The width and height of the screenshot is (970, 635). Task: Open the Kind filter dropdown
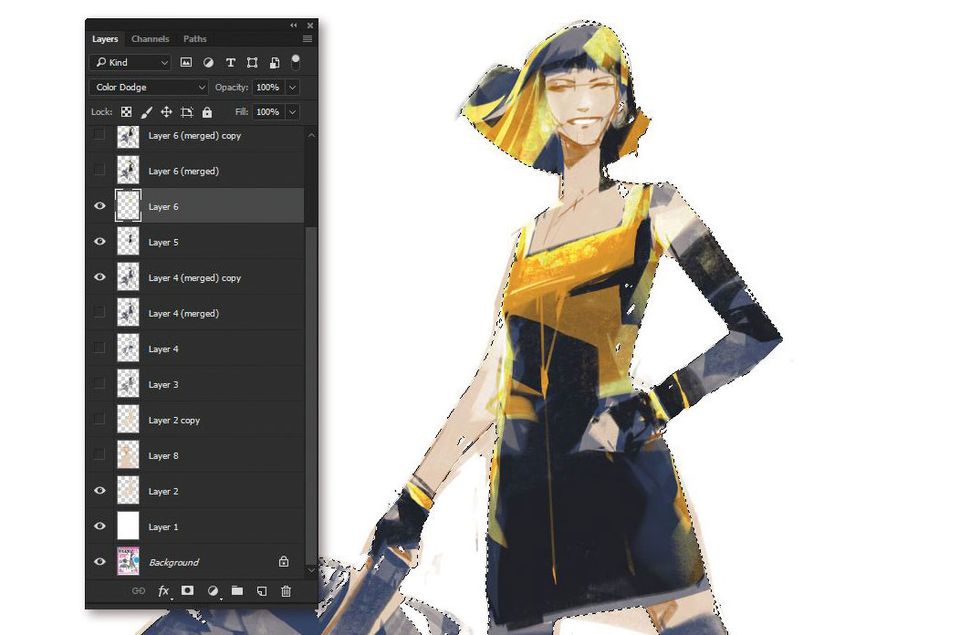click(x=130, y=62)
